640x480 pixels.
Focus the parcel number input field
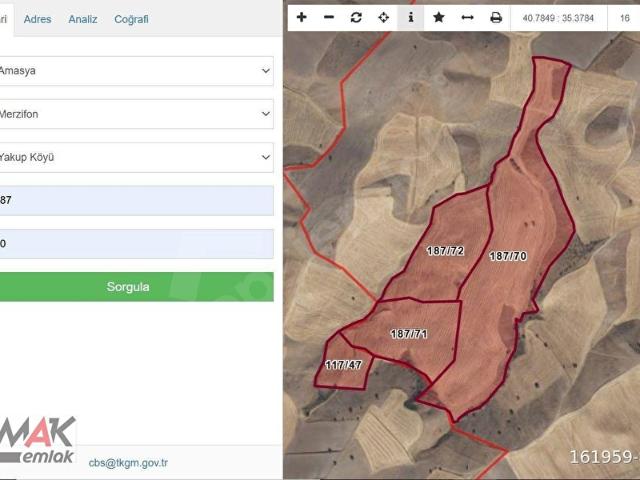point(136,244)
